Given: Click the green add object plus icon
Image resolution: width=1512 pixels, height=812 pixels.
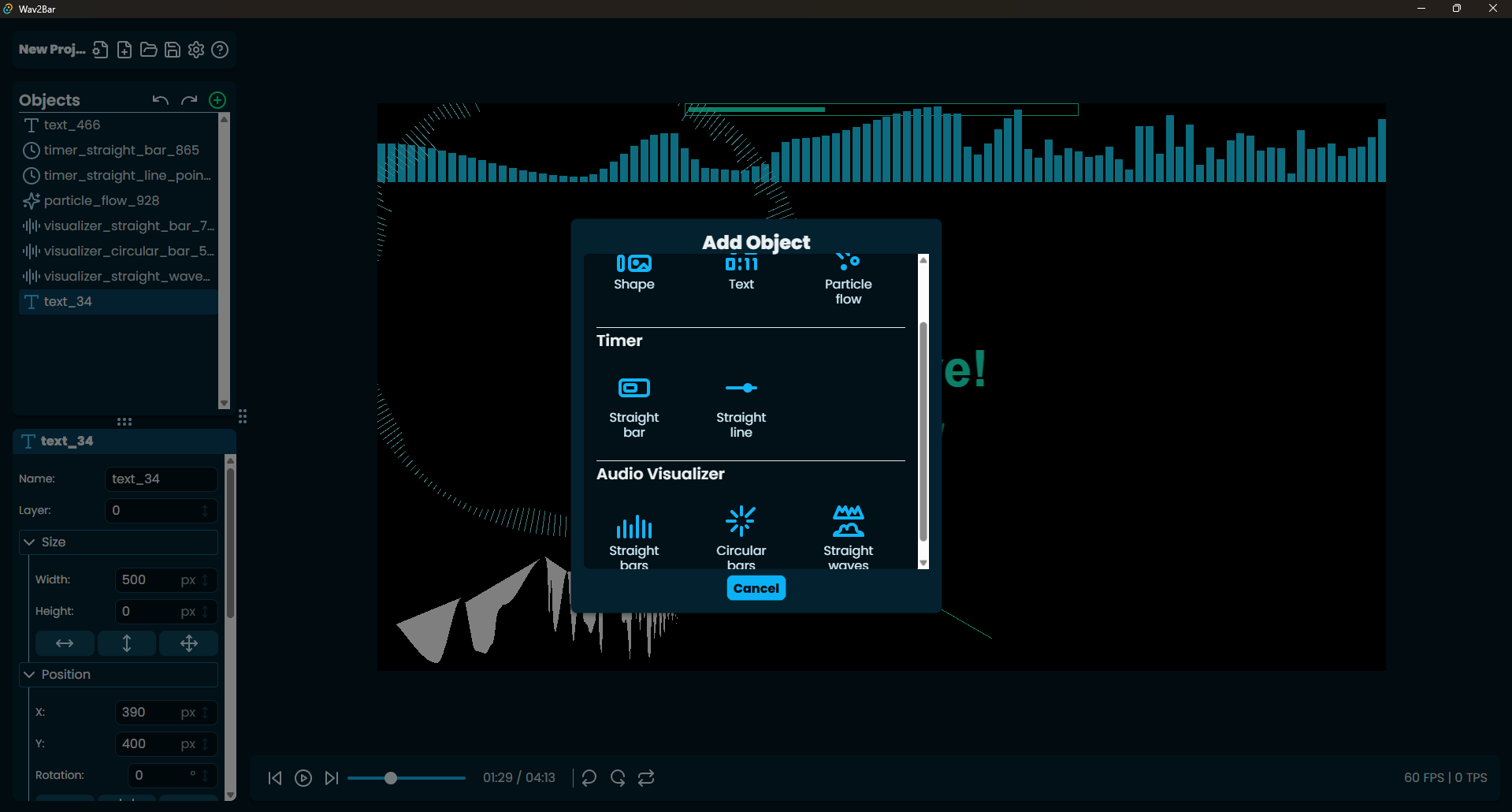Looking at the screenshot, I should point(217,100).
